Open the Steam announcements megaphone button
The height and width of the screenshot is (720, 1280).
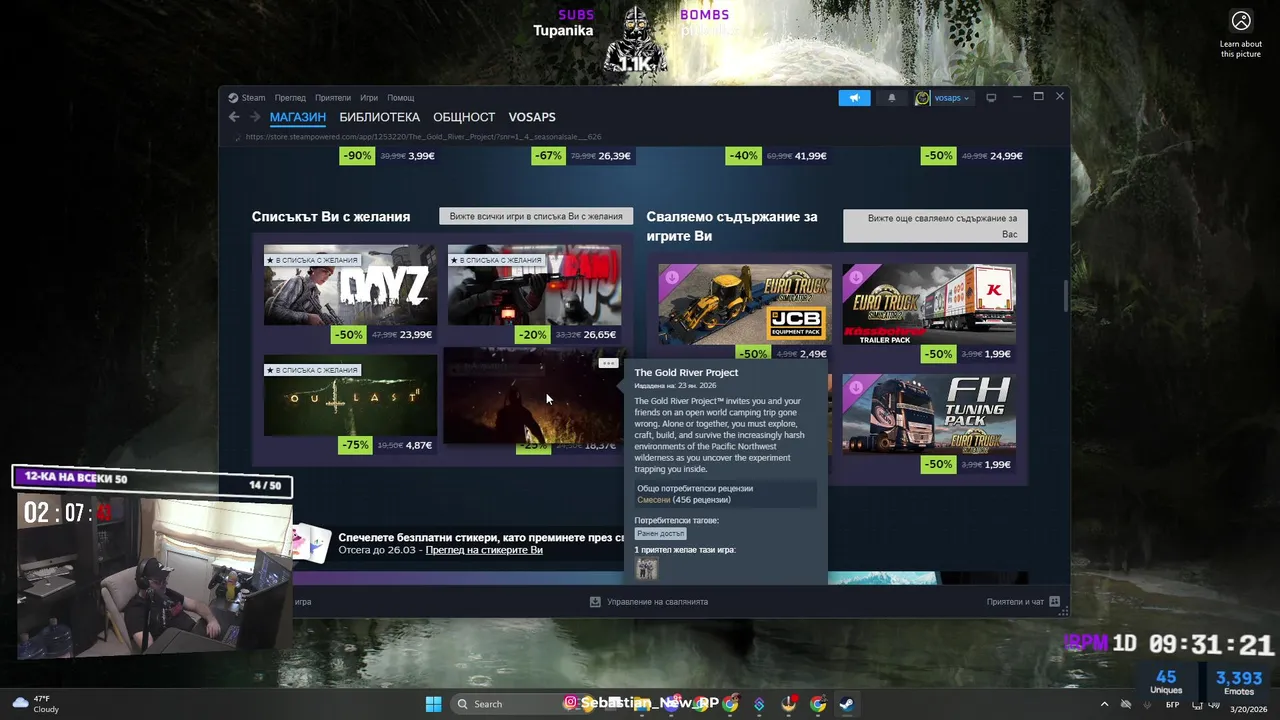[854, 98]
